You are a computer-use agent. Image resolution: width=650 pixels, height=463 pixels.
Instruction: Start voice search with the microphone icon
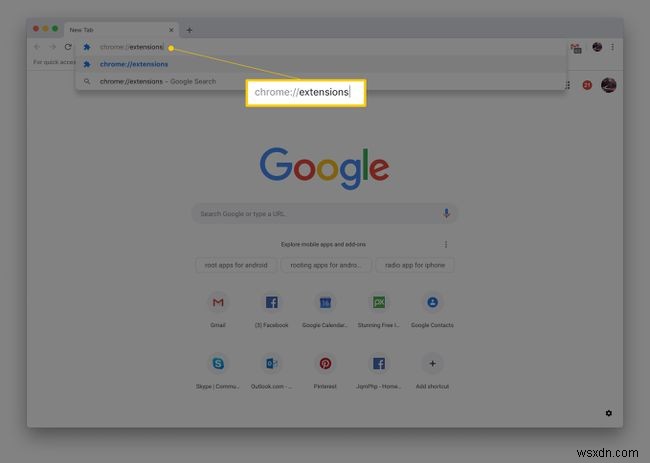tap(446, 213)
